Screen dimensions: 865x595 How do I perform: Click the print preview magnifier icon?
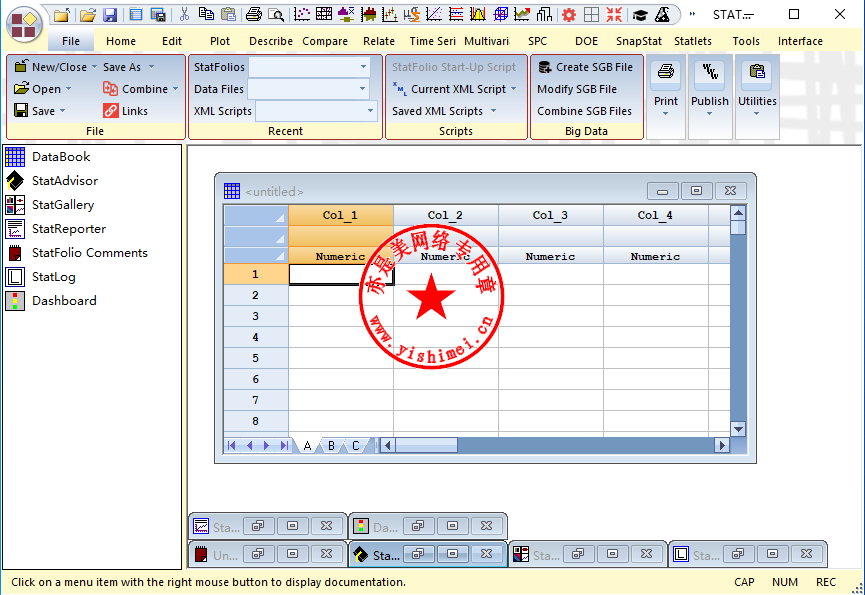click(x=275, y=14)
